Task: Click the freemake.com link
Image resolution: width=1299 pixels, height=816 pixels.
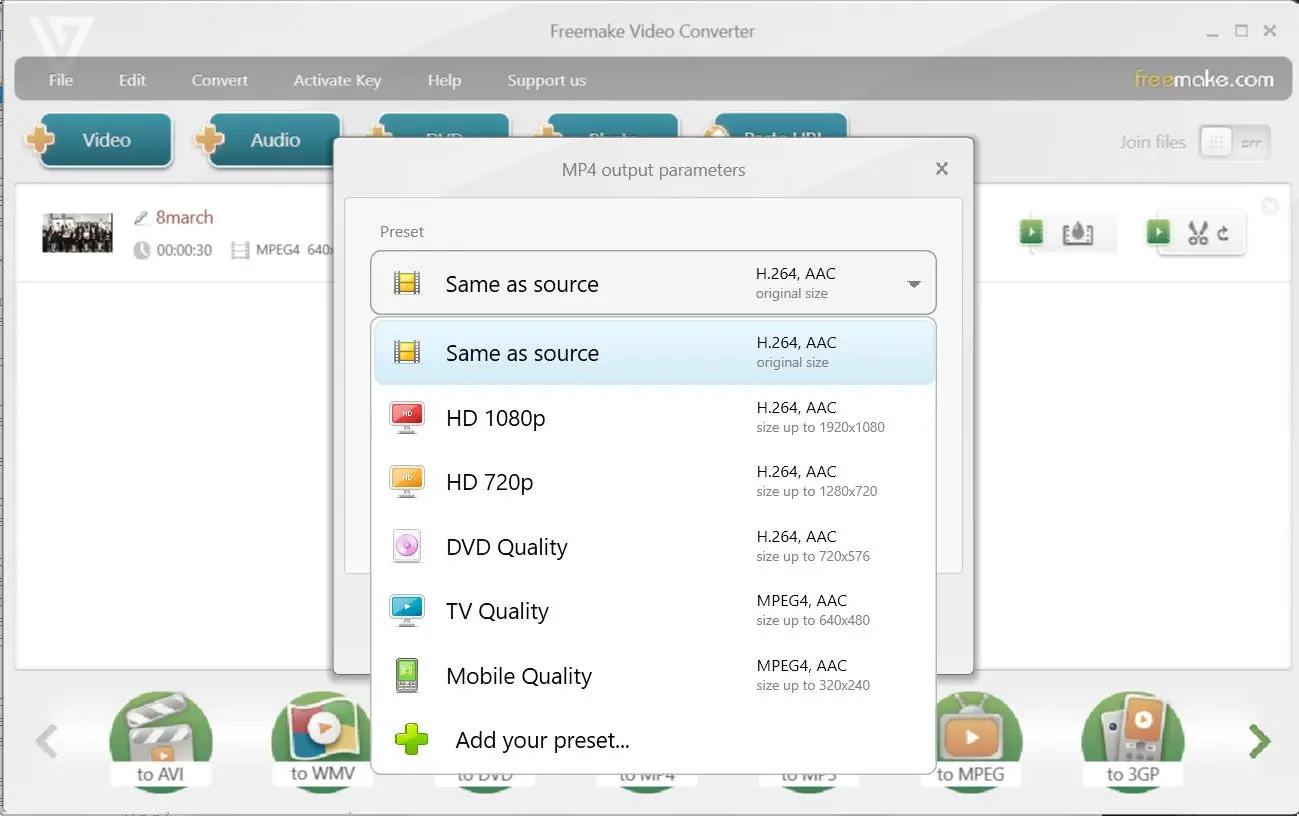Action: [1204, 79]
